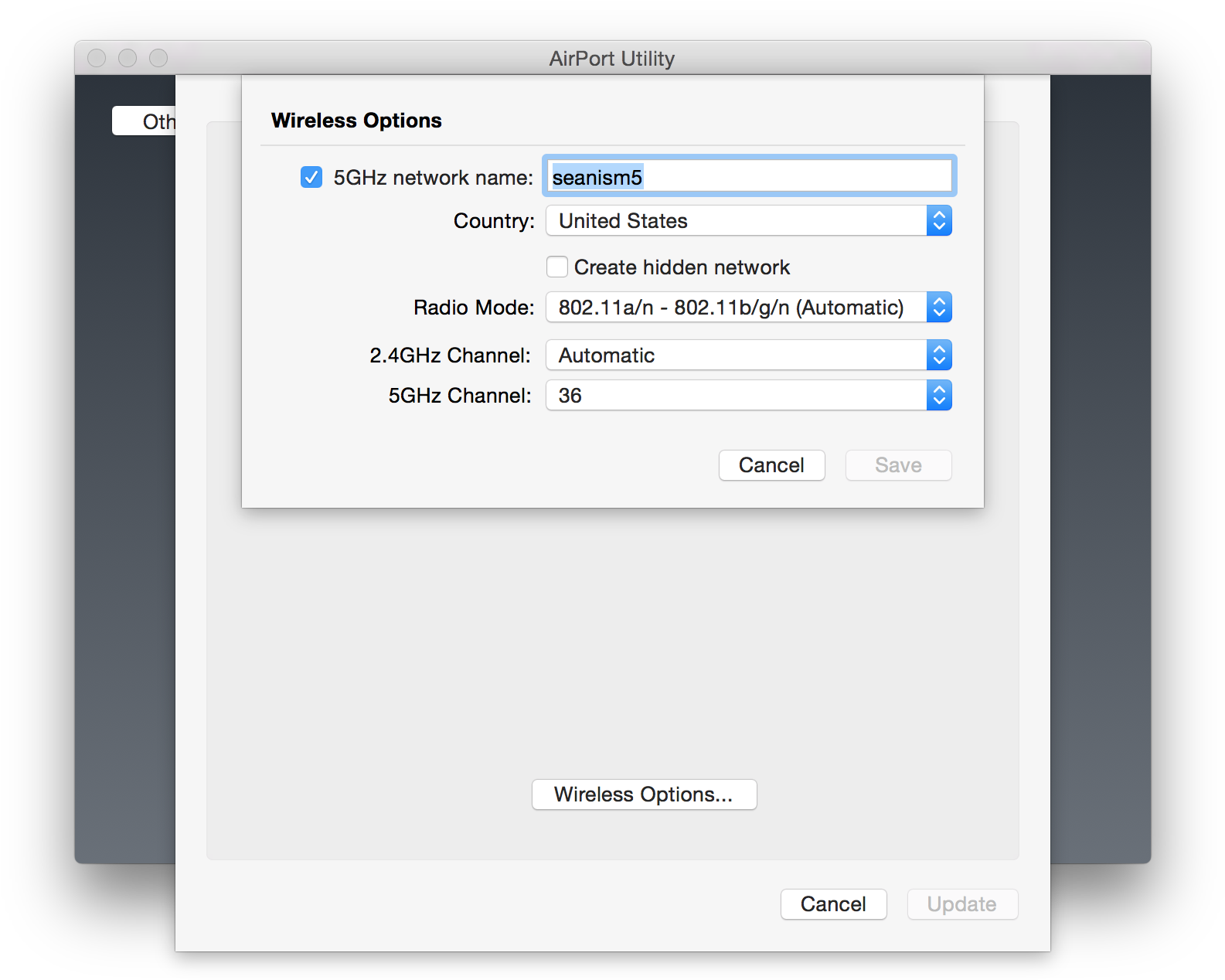Viewport: 1225px width, 980px height.
Task: Open the 5GHz Channel dropdown showing 36
Action: (747, 396)
